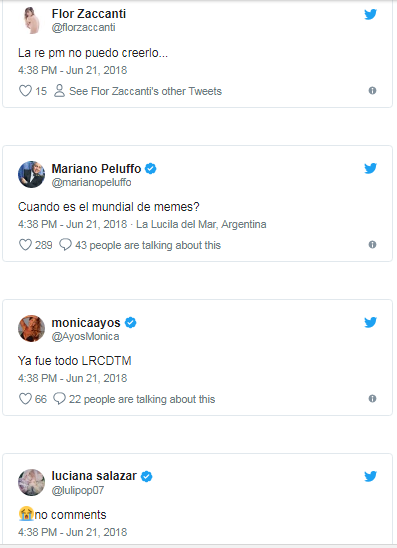Like Mariano Peluffo's tweet with heart icon

click(25, 245)
